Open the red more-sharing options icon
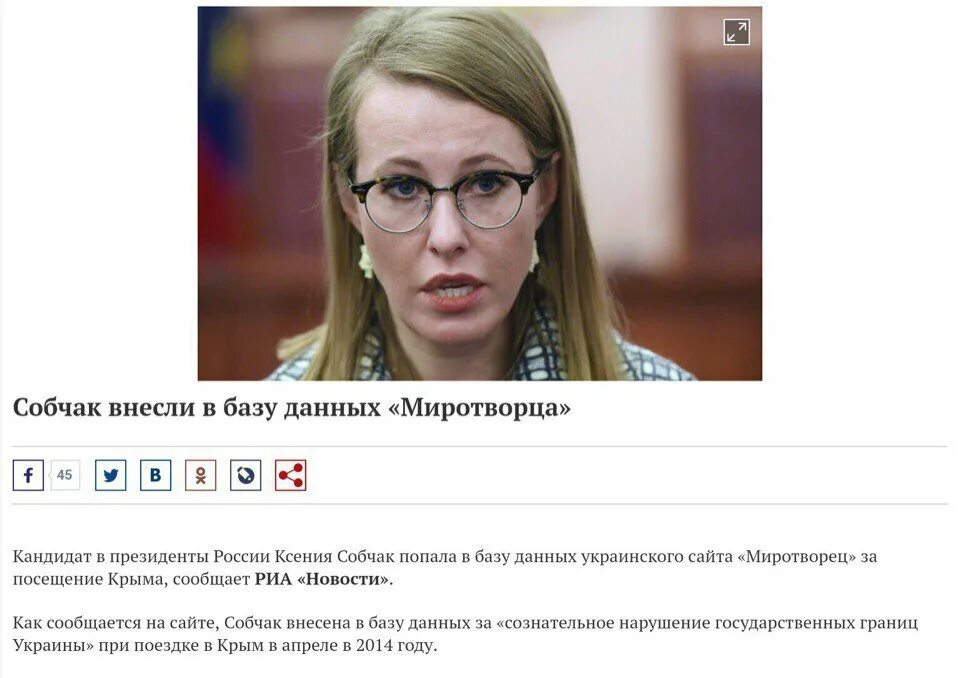The height and width of the screenshot is (678, 960). [290, 475]
